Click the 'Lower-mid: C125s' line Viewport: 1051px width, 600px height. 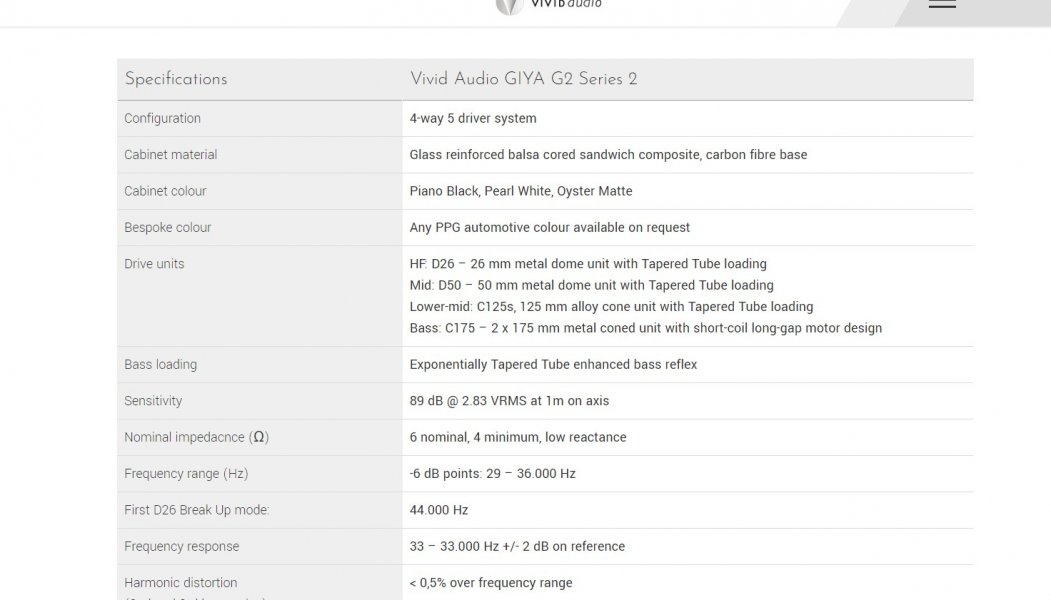[611, 306]
